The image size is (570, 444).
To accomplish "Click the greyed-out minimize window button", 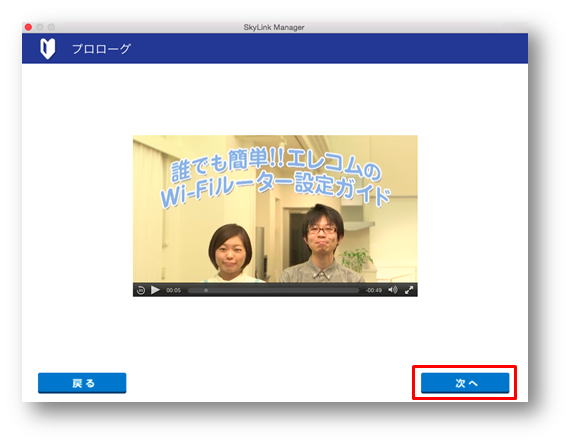I will pyautogui.click(x=40, y=27).
